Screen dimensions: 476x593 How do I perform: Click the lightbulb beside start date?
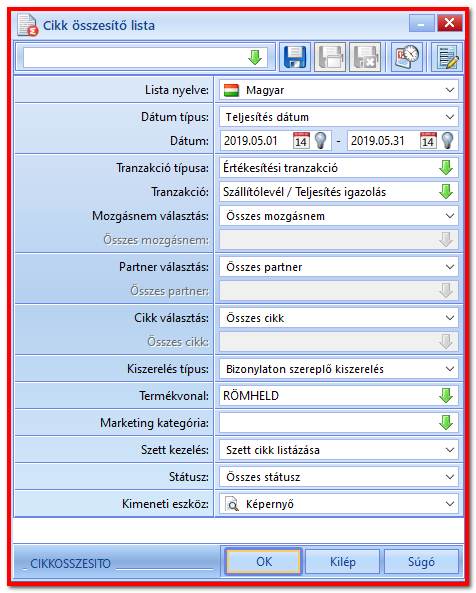click(320, 141)
